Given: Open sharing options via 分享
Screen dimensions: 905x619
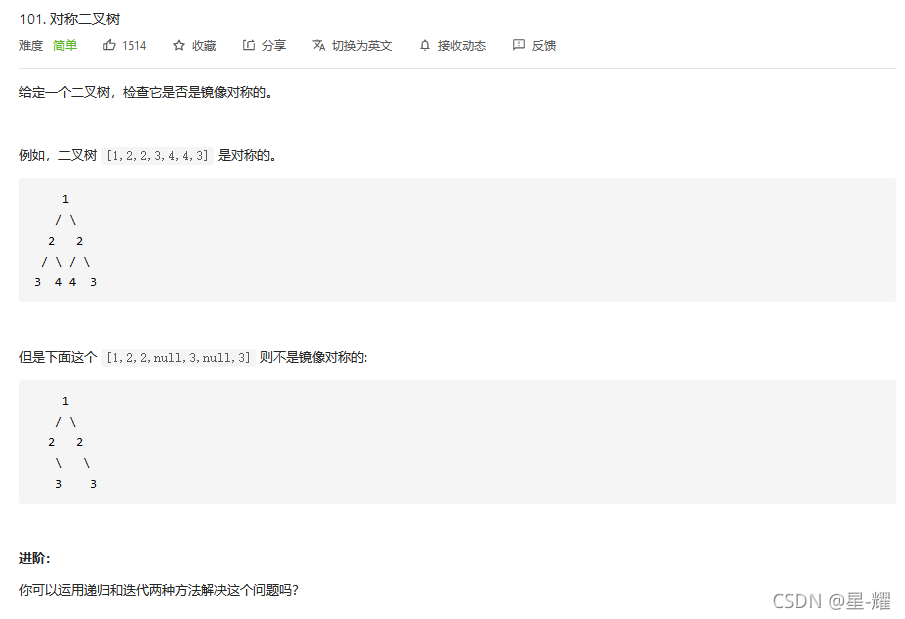Looking at the screenshot, I should point(264,44).
